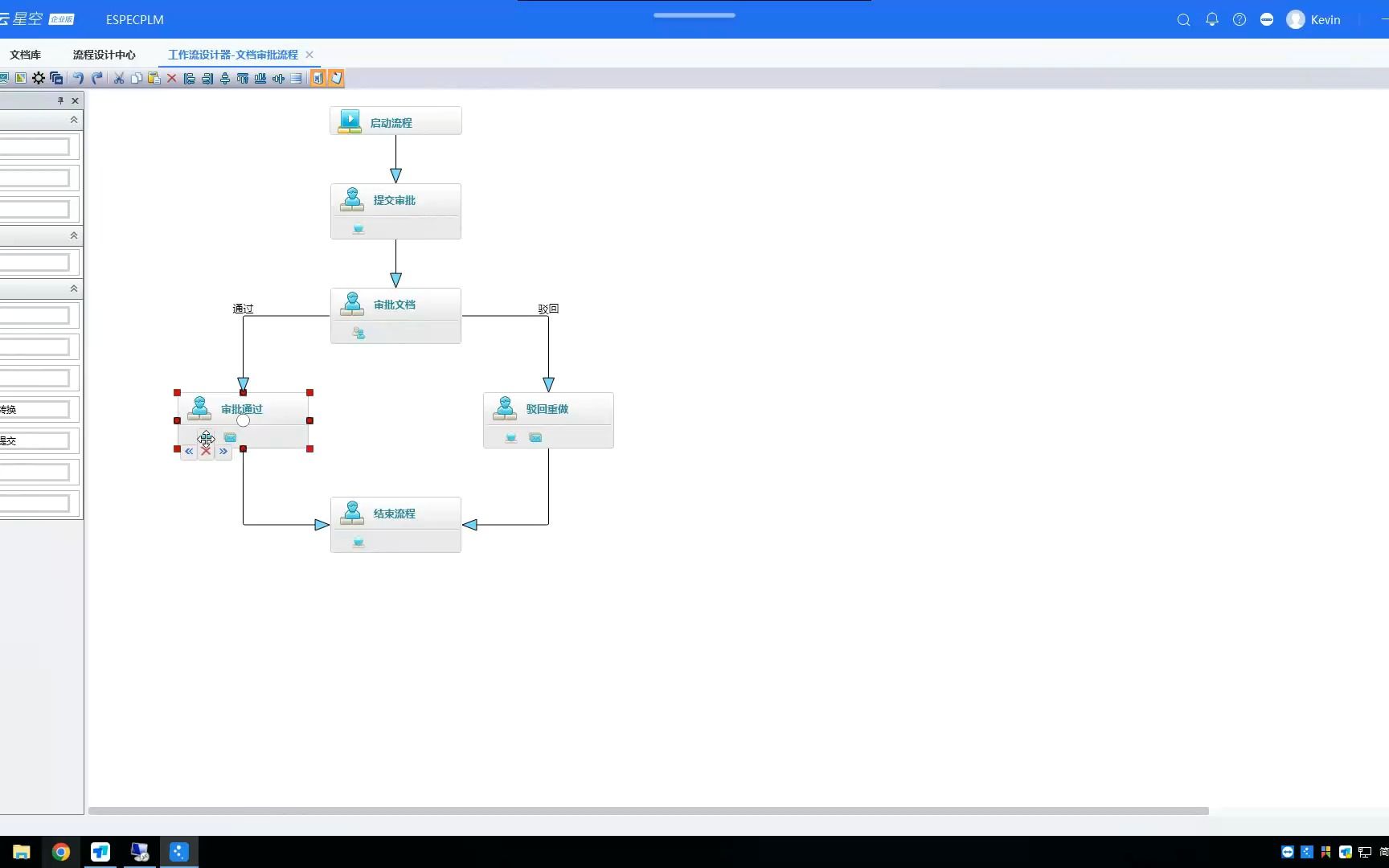Viewport: 1389px width, 868px height.
Task: Click ESPECPLM header label
Action: click(x=135, y=19)
